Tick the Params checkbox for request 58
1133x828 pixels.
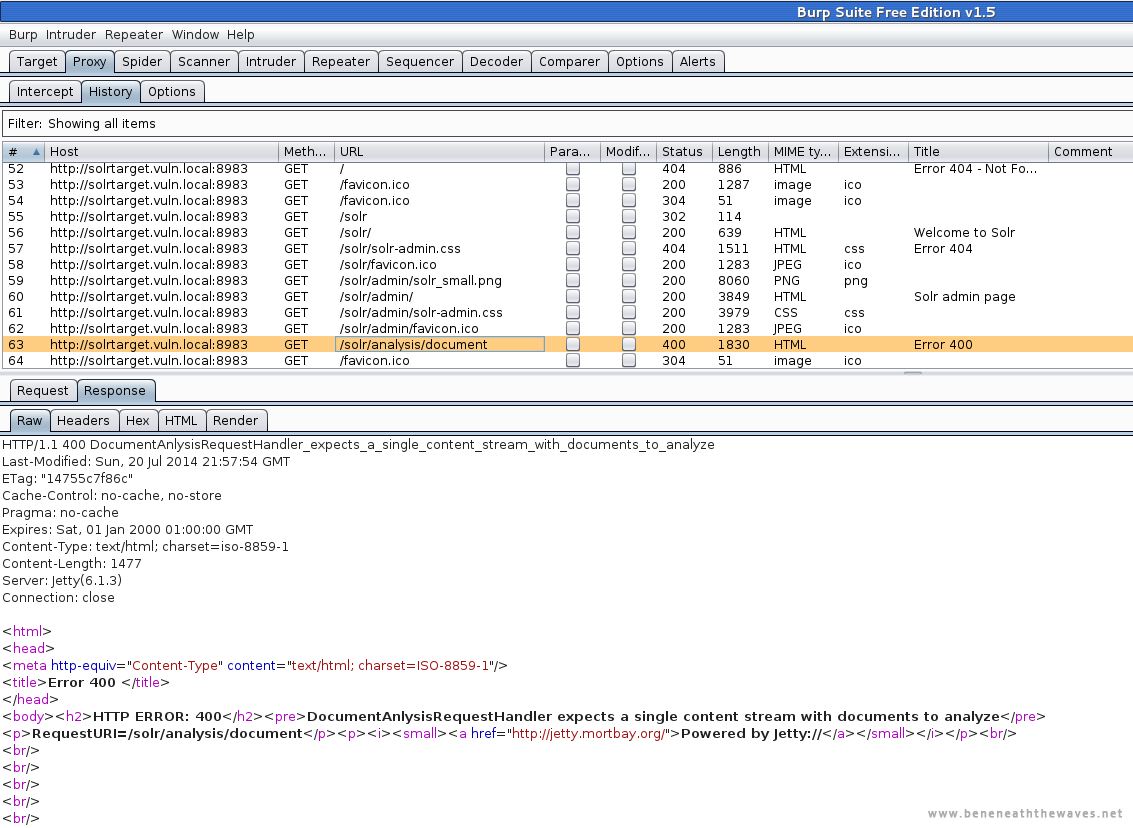573,264
